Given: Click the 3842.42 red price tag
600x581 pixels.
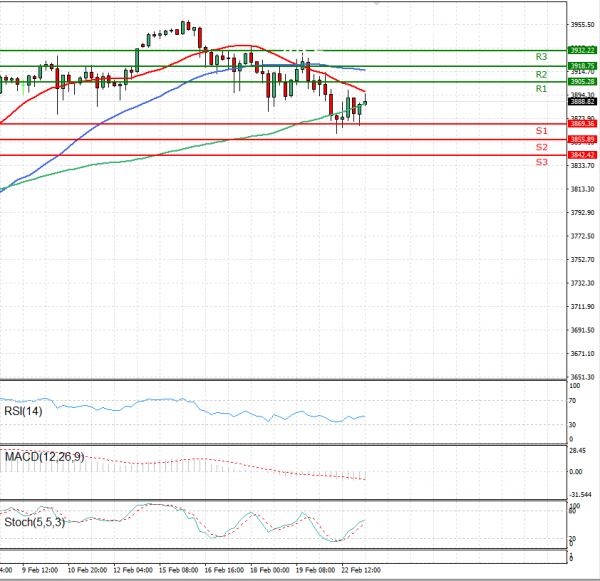Looking at the screenshot, I should pos(582,155).
